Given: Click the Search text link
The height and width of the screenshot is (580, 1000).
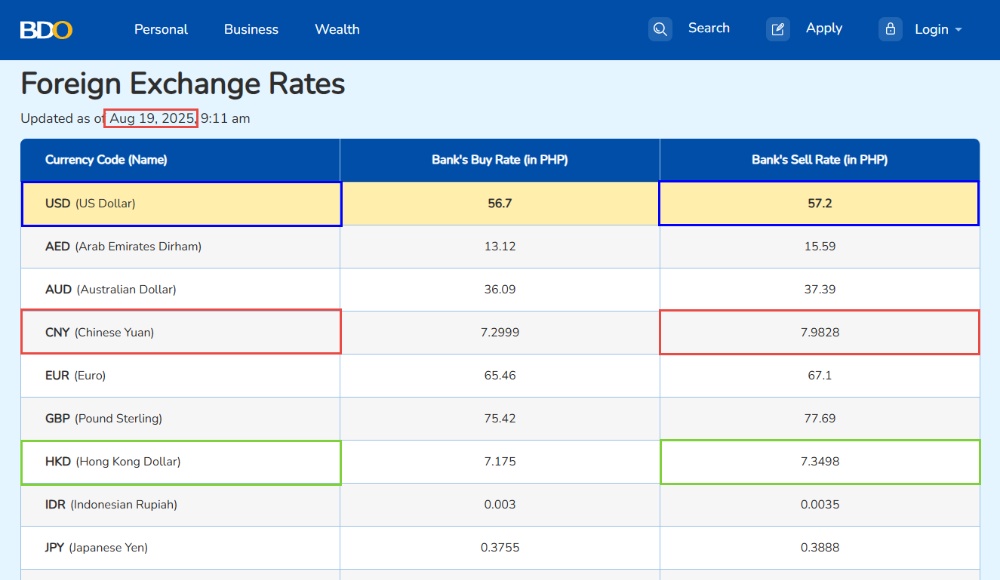Looking at the screenshot, I should (709, 28).
